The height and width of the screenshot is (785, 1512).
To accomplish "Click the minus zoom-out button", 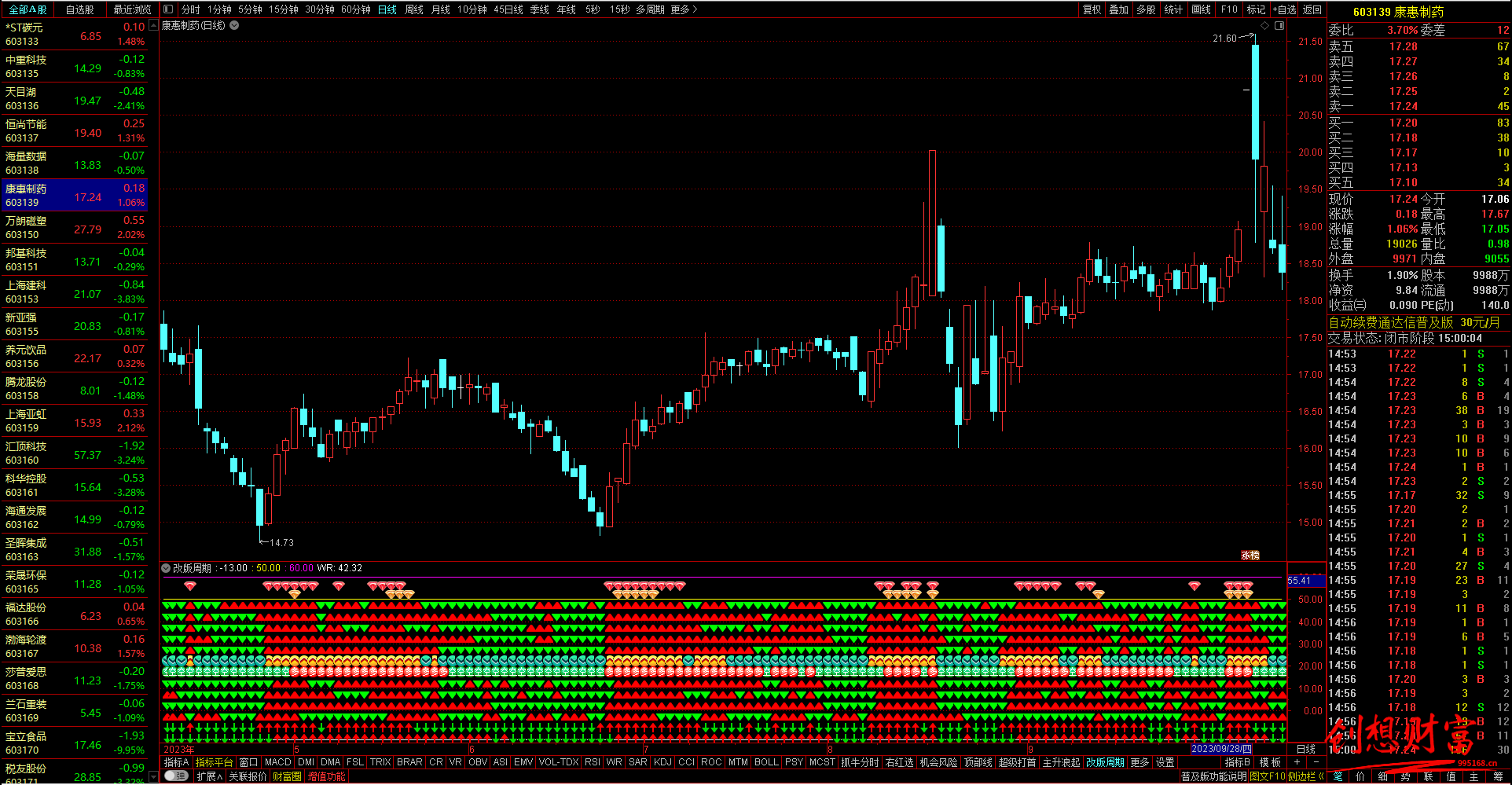I will point(1316,762).
